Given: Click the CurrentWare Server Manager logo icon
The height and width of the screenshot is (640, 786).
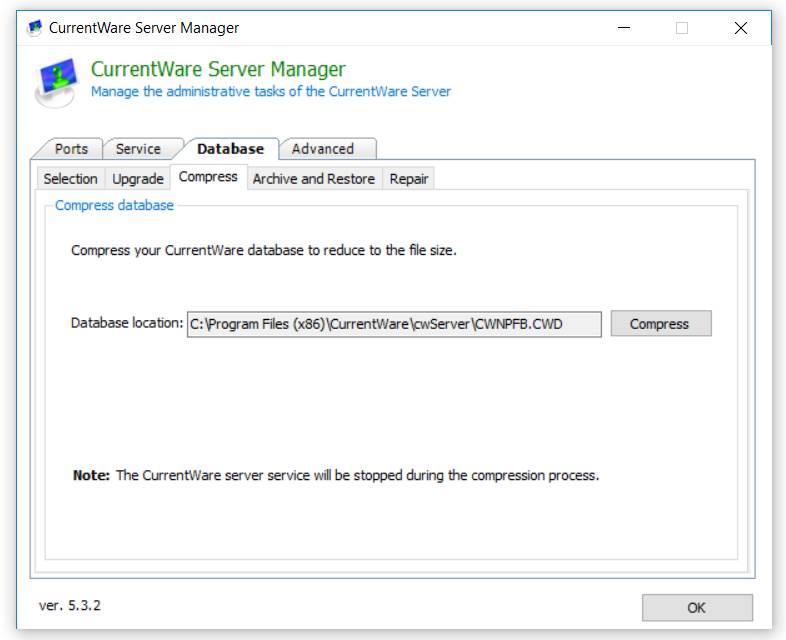Looking at the screenshot, I should click(57, 82).
